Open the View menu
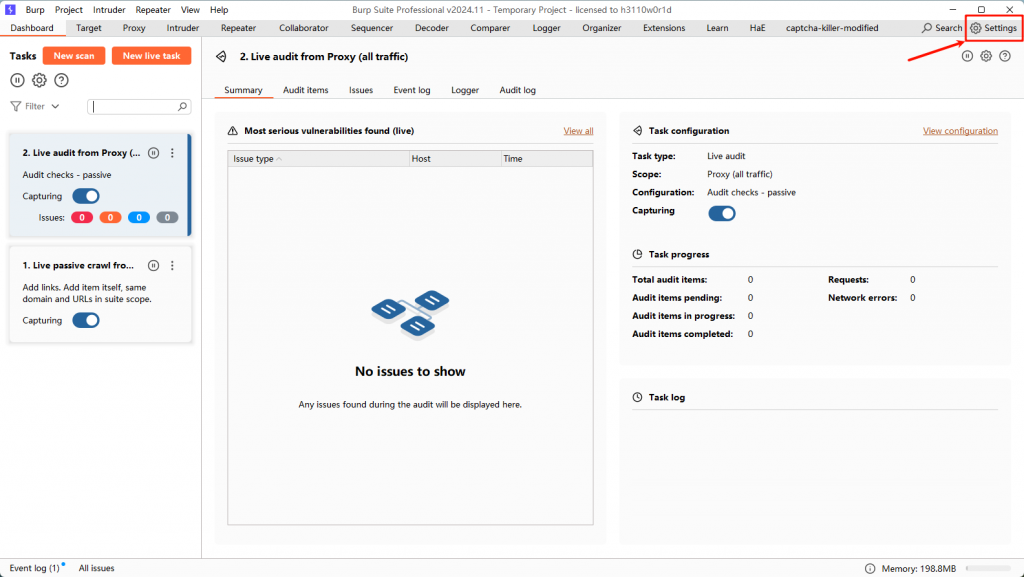 point(190,10)
